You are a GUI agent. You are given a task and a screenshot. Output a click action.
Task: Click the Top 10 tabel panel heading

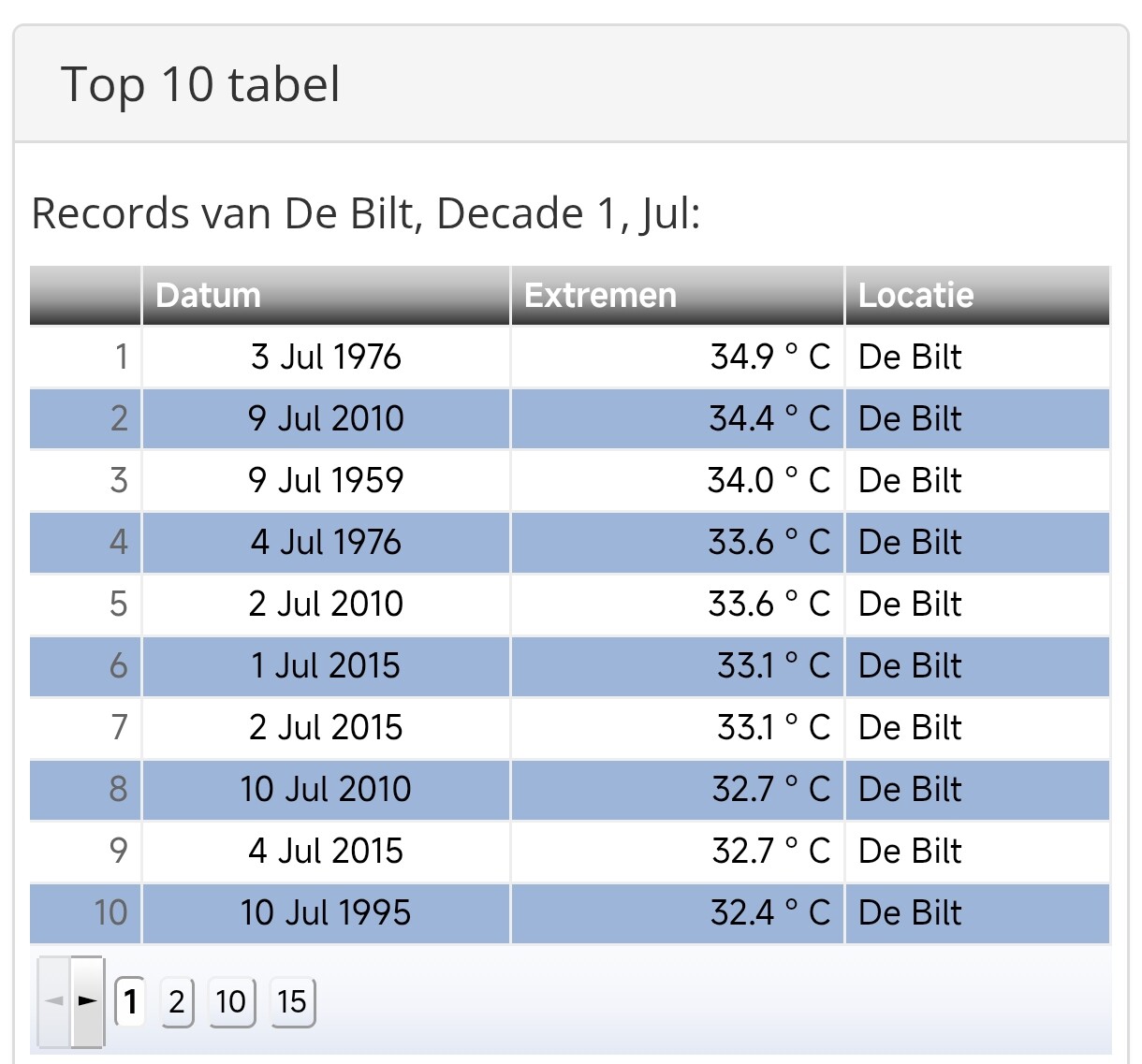click(200, 84)
